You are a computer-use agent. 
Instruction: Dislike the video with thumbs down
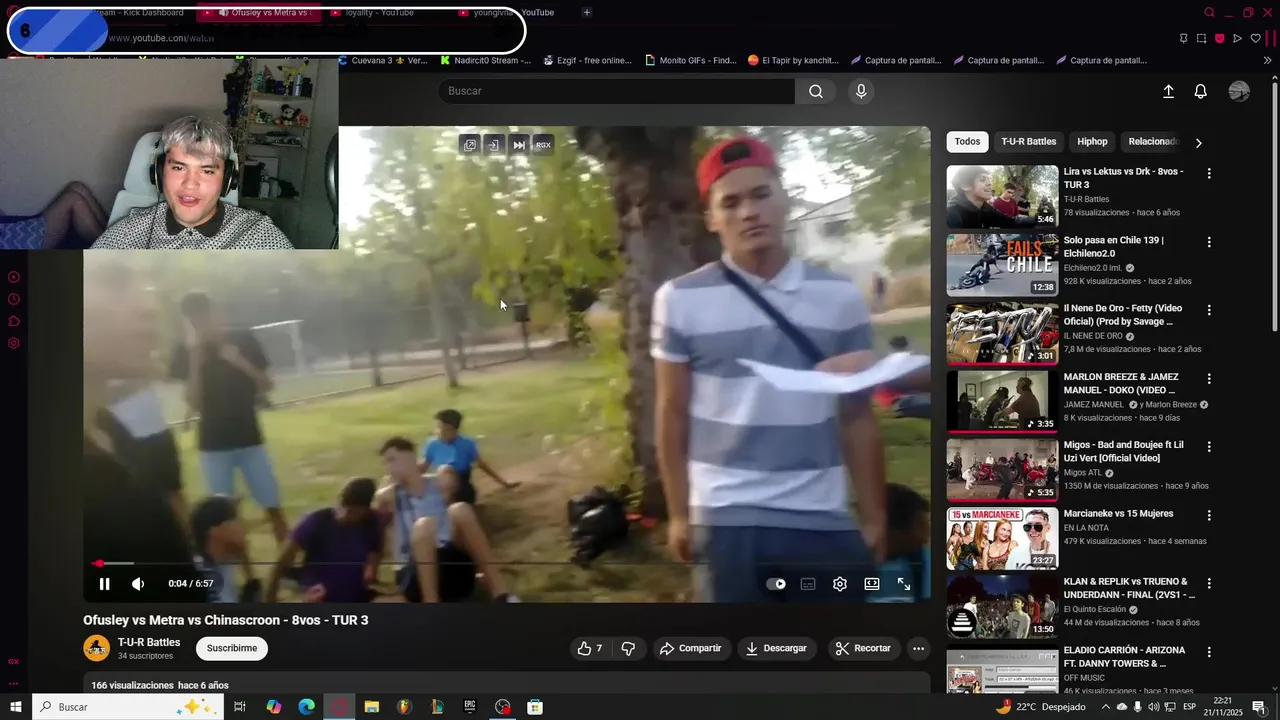pos(628,648)
